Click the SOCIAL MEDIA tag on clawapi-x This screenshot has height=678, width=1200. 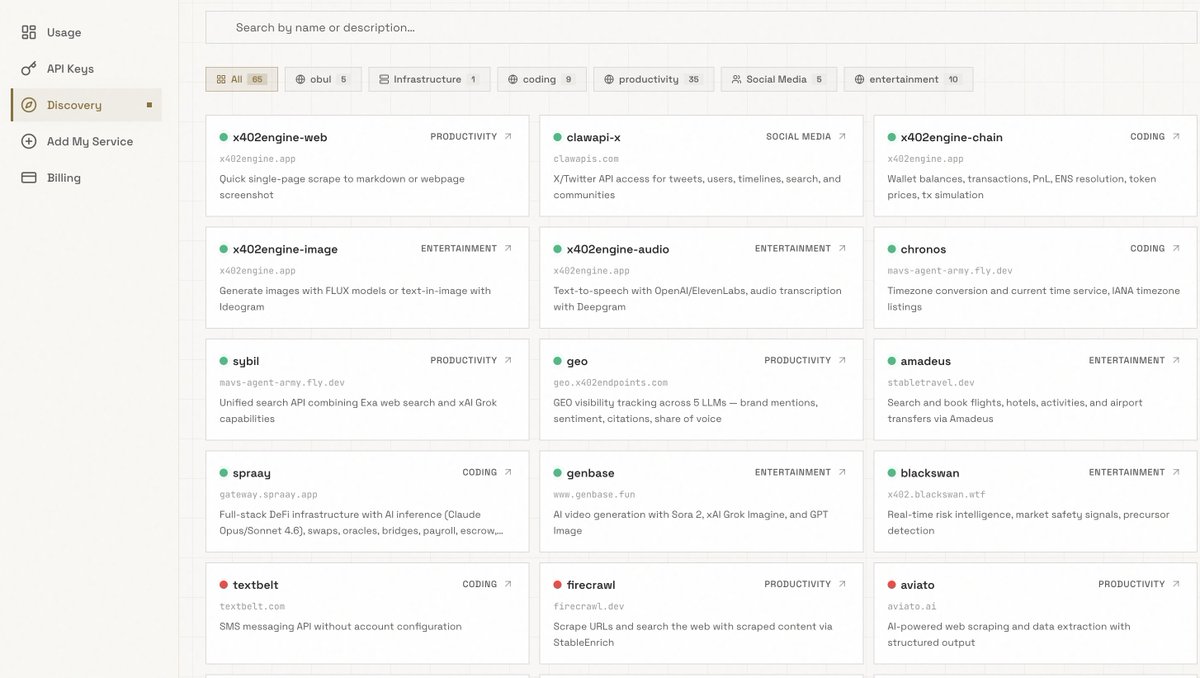(x=798, y=136)
